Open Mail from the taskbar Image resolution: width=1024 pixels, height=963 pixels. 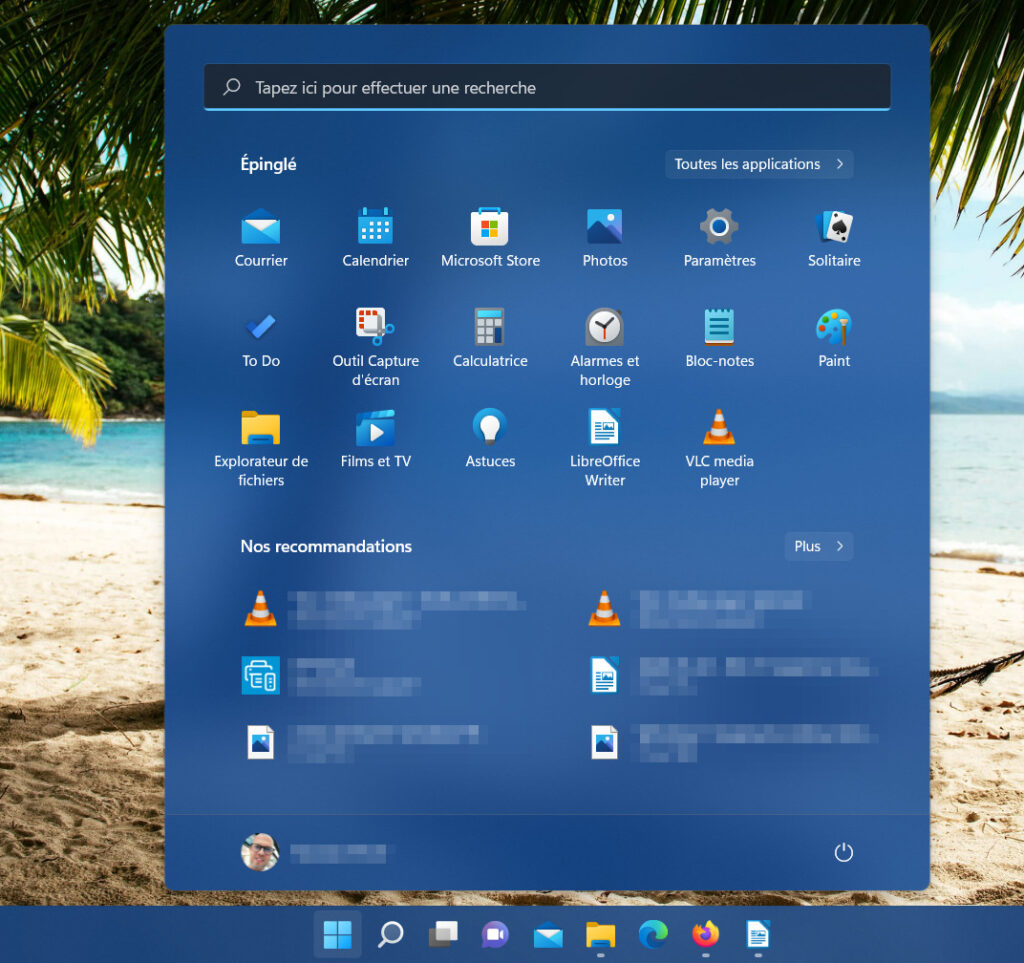pos(548,934)
